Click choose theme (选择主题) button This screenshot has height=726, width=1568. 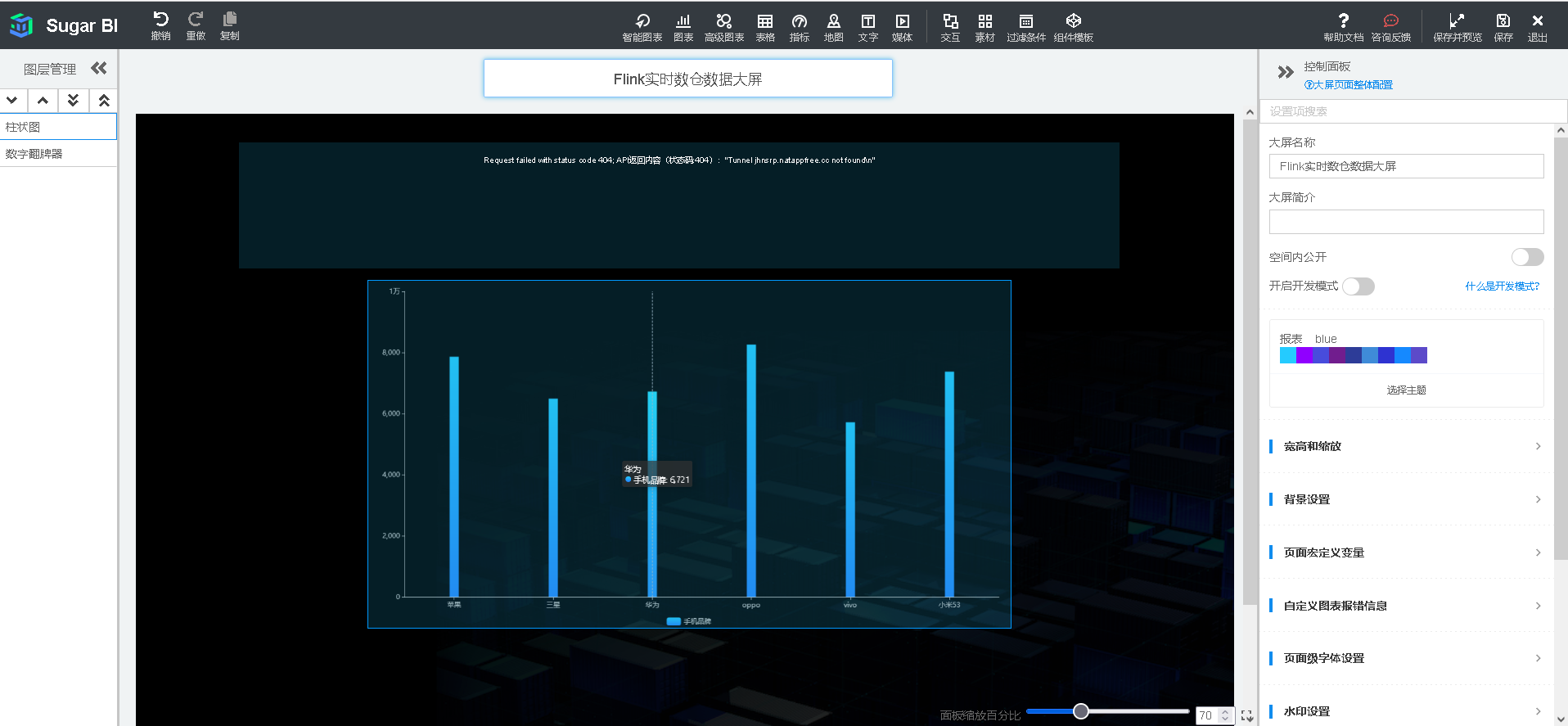coord(1406,390)
